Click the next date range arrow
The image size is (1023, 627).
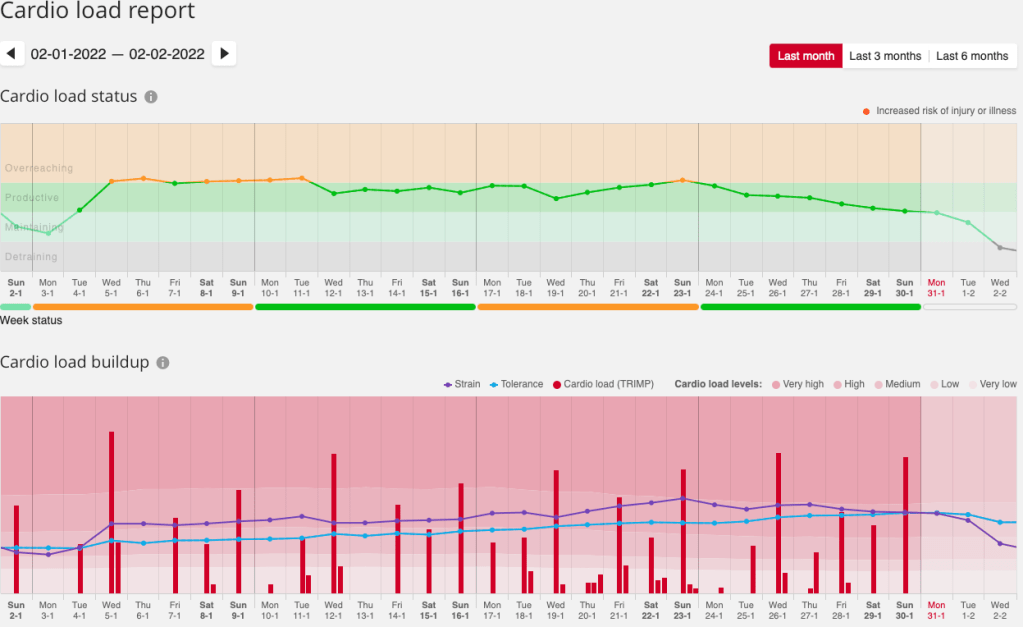(224, 54)
